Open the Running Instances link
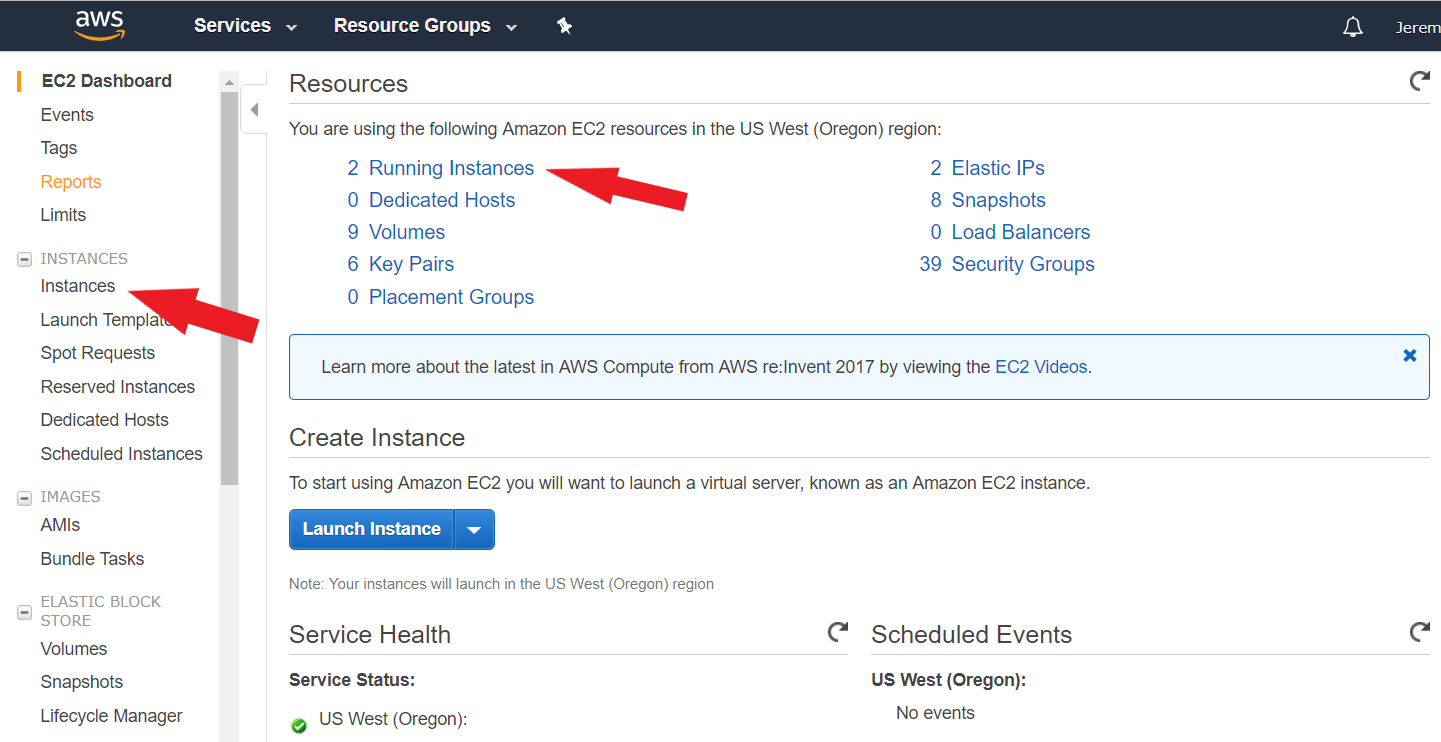The height and width of the screenshot is (742, 1441). pyautogui.click(x=451, y=168)
